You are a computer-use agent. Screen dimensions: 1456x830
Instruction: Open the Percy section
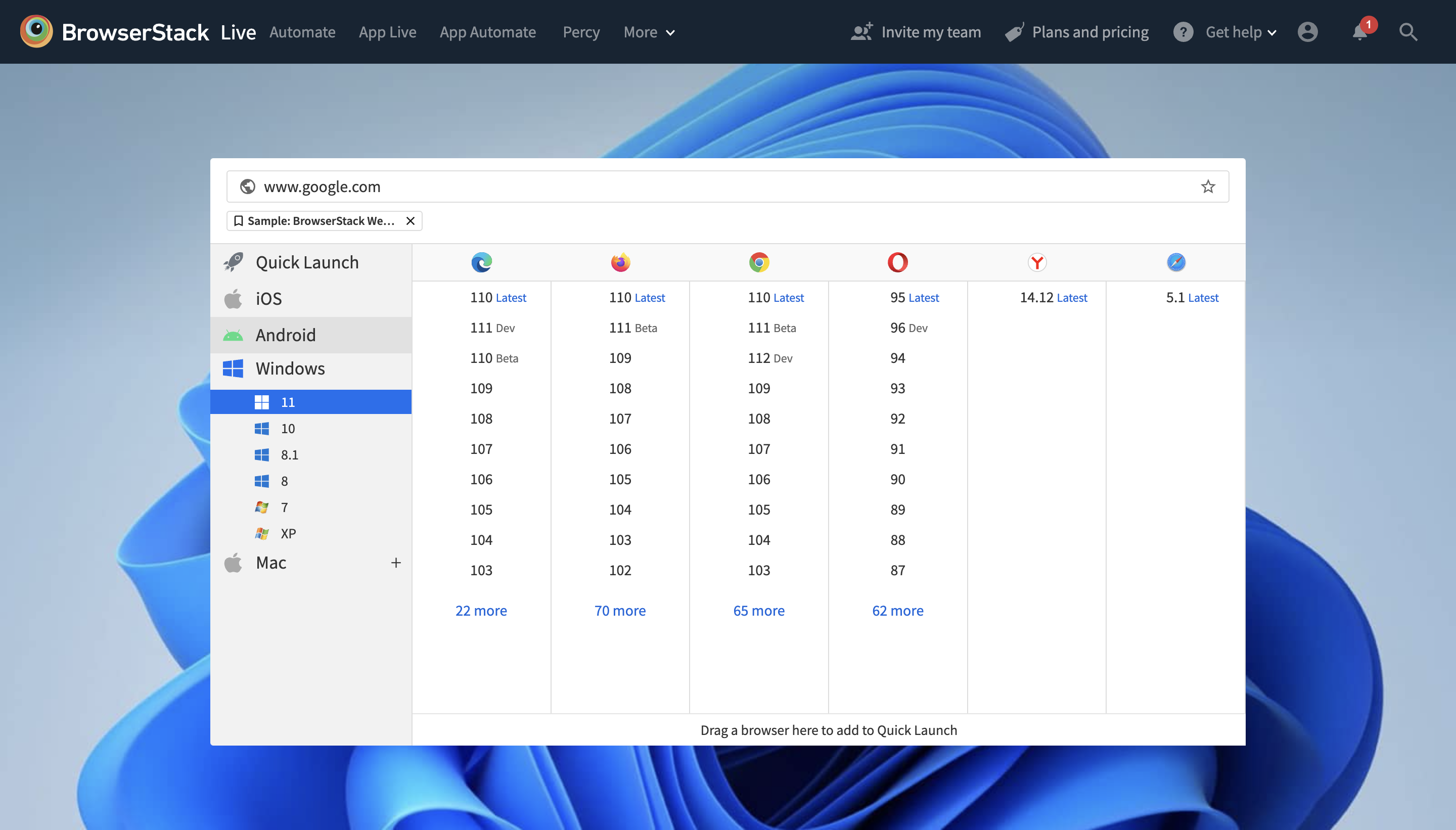(579, 31)
